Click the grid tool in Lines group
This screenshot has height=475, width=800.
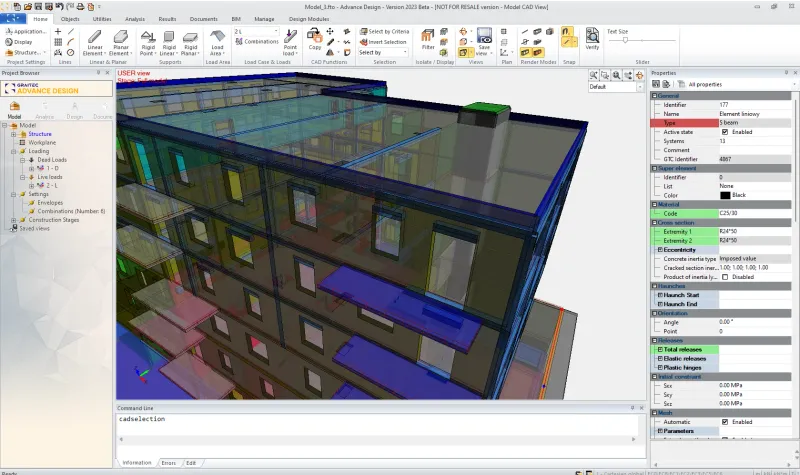tap(58, 42)
